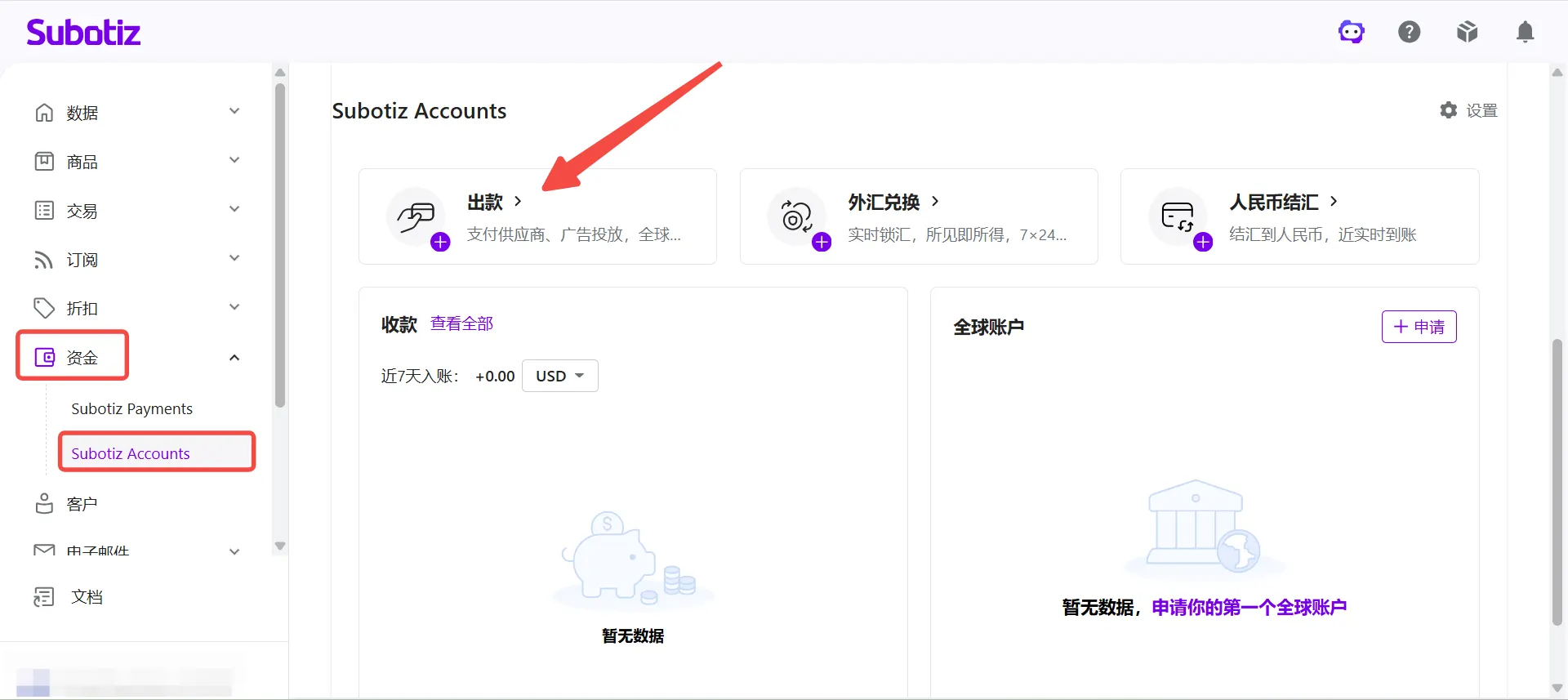Click the Subotiz Accounts page heading
This screenshot has height=700, width=1568.
click(x=420, y=111)
